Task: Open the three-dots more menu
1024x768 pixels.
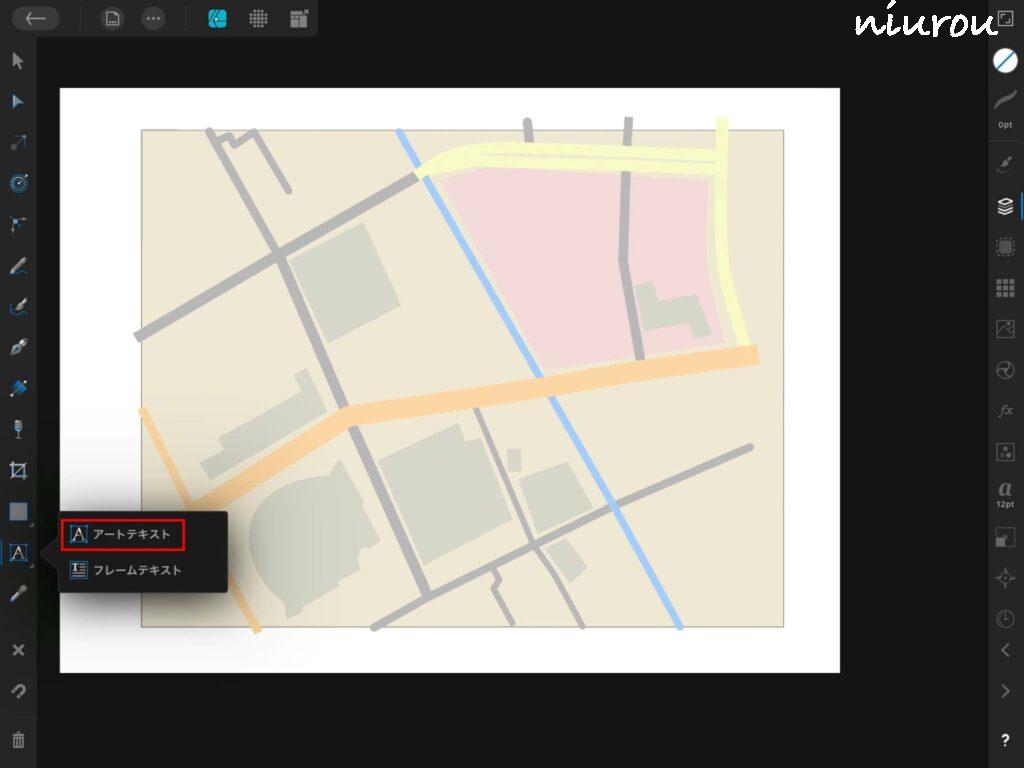Action: (153, 19)
